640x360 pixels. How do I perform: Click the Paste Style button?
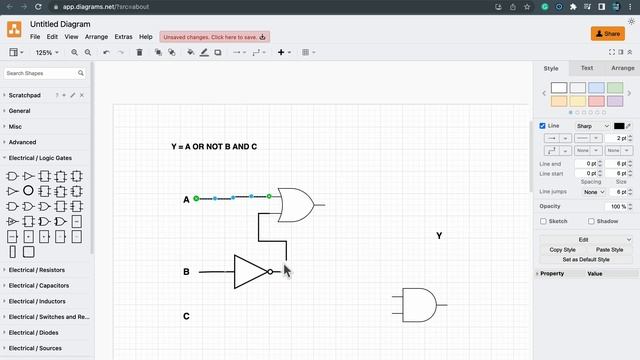coord(609,249)
